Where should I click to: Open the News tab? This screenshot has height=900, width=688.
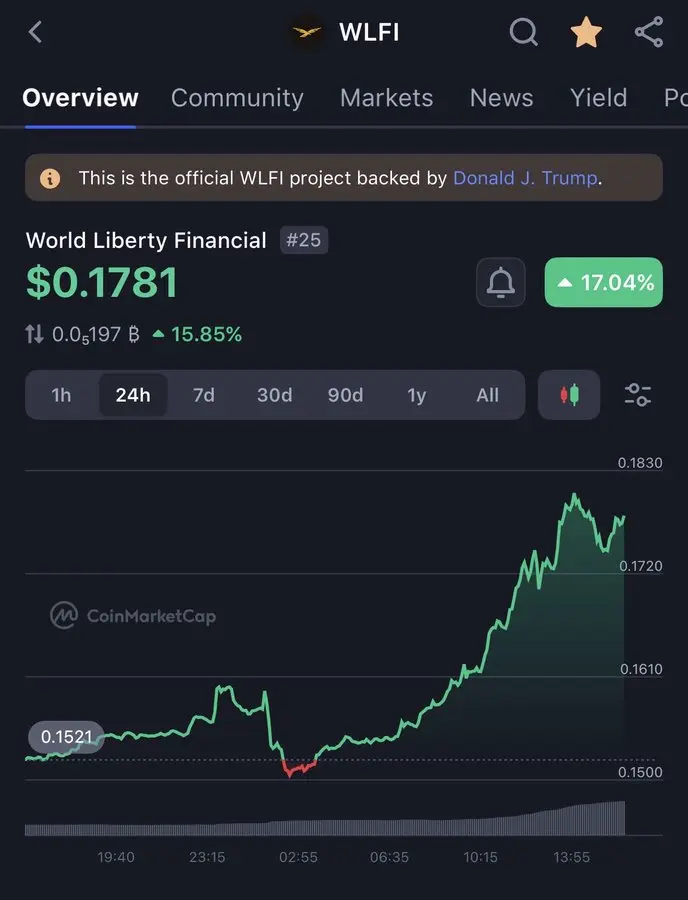click(500, 98)
